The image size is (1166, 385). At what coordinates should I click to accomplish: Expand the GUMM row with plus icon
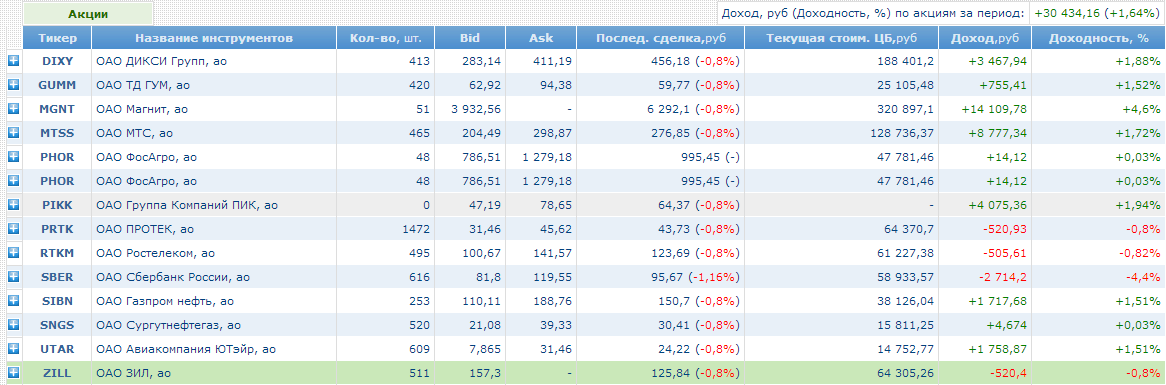tap(13, 85)
